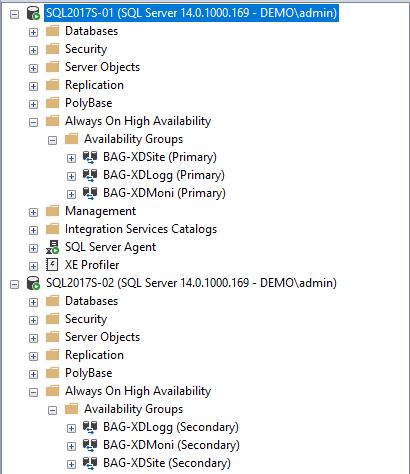410x474 pixels.
Task: Click the Management folder icon
Action: pyautogui.click(x=52, y=211)
